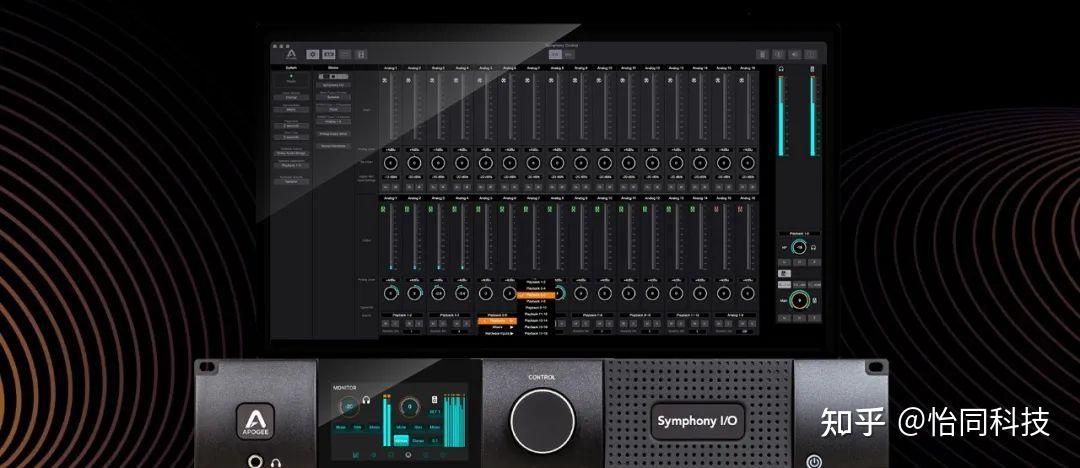Open Playback 9-10 output source dropdown

coord(639,315)
